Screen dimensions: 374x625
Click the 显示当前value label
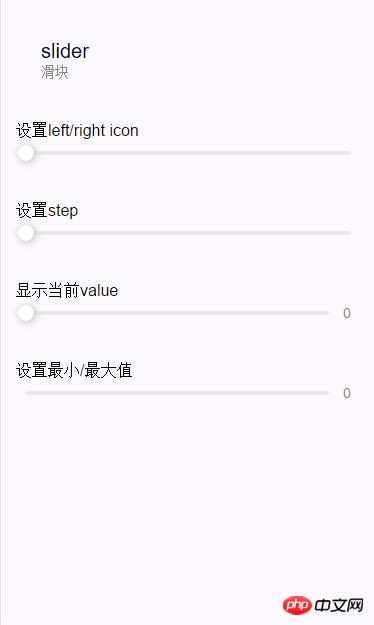point(67,291)
